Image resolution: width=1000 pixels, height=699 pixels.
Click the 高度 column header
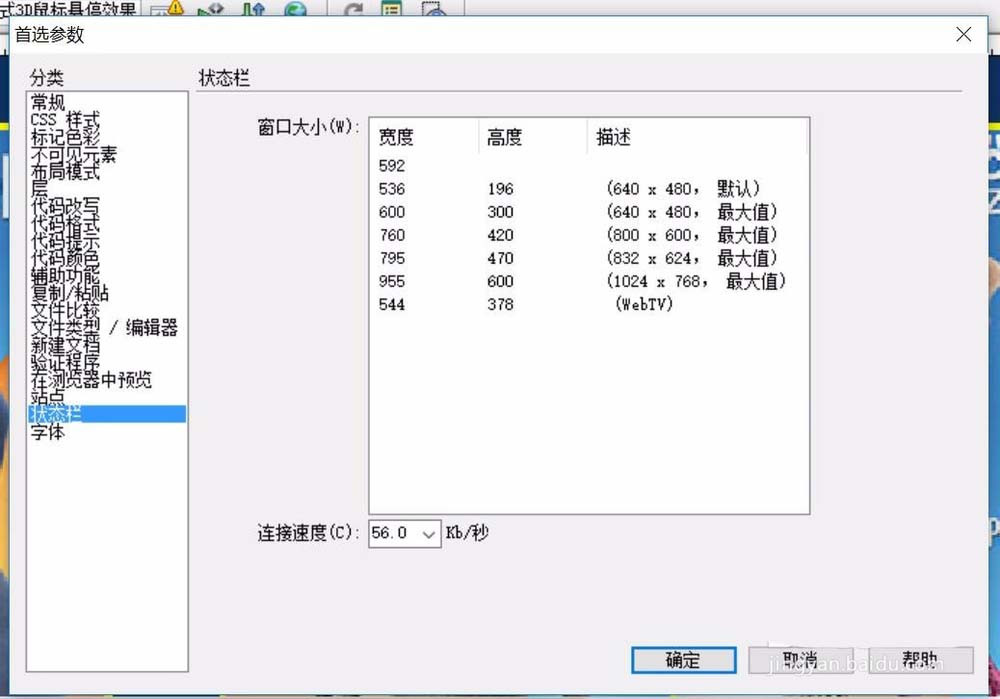[x=533, y=136]
